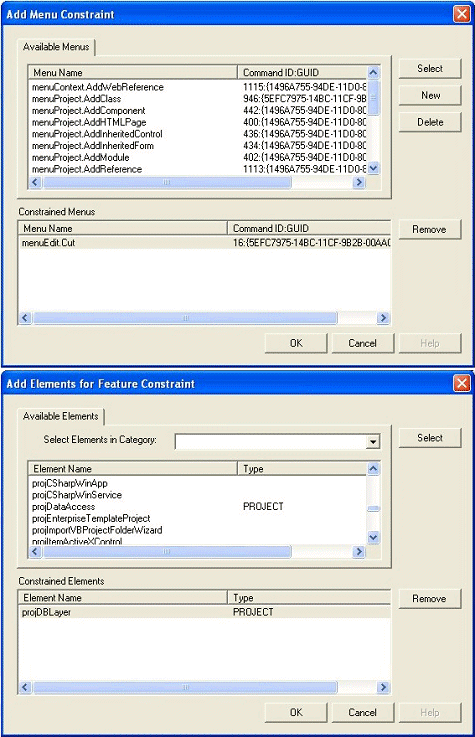
Task: Select menuProject.AddComponent row
Action: pyautogui.click(x=199, y=110)
